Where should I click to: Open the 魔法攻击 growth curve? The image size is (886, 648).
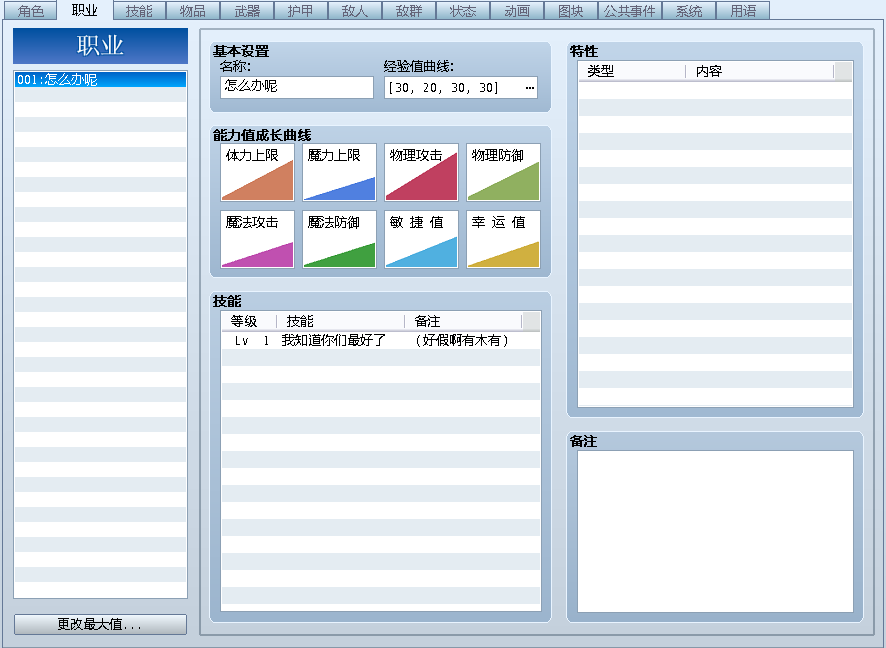pos(257,240)
